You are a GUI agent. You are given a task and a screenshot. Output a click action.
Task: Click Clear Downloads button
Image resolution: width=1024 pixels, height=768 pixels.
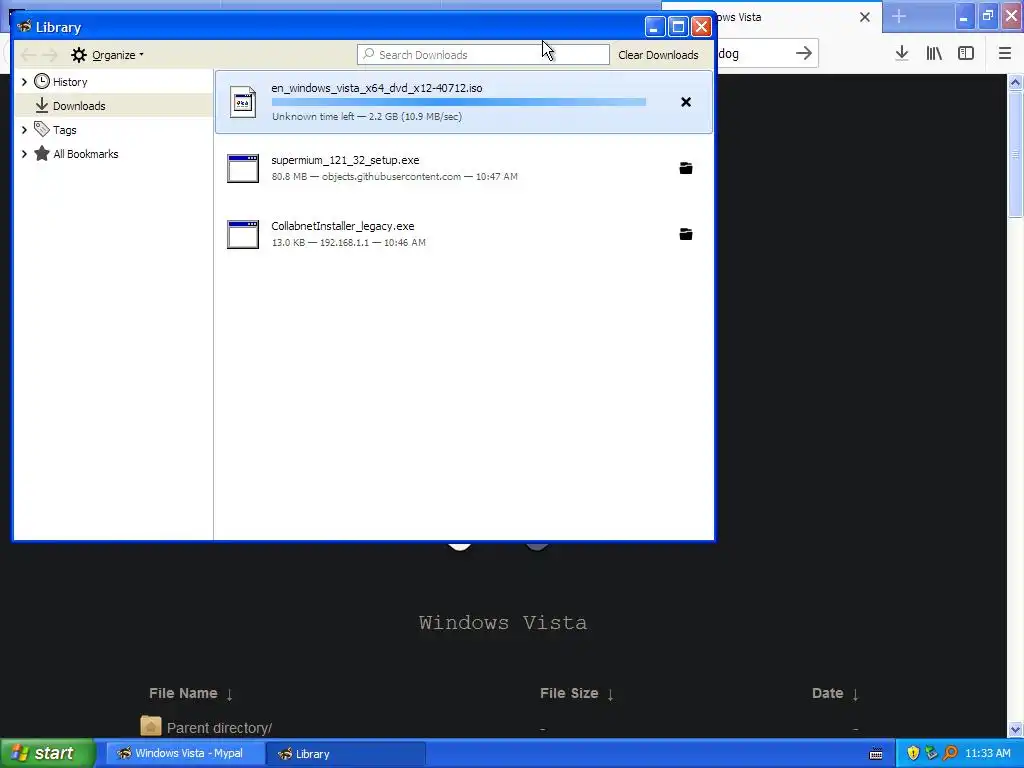click(x=658, y=55)
